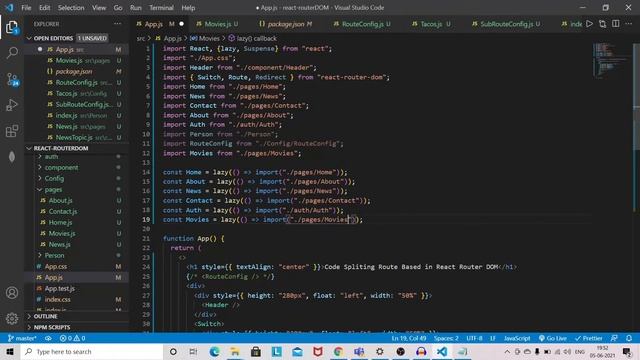Open the File menu
Image resolution: width=640 pixels, height=360 pixels.
coord(26,8)
